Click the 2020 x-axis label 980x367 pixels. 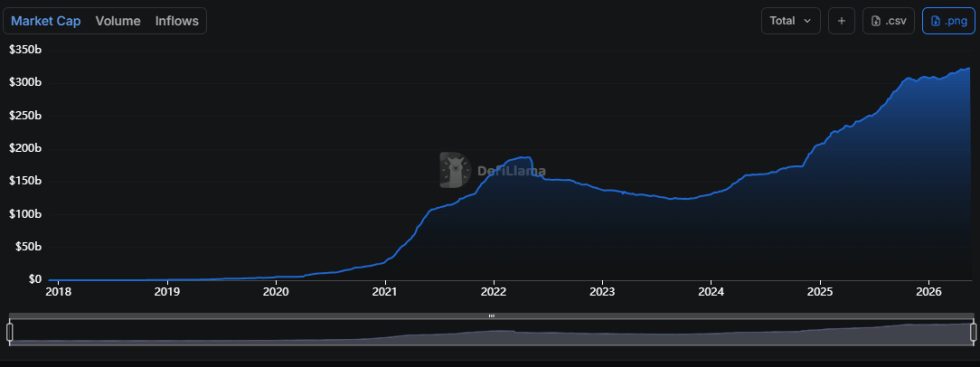point(276,291)
